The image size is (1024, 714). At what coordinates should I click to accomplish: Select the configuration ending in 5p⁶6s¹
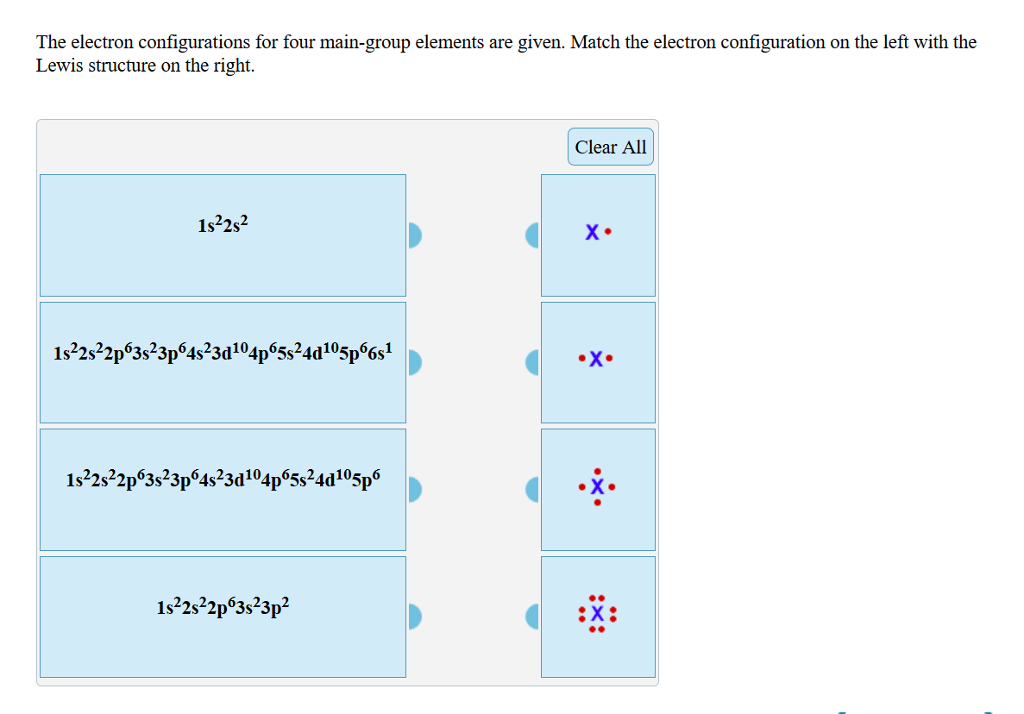point(222,362)
